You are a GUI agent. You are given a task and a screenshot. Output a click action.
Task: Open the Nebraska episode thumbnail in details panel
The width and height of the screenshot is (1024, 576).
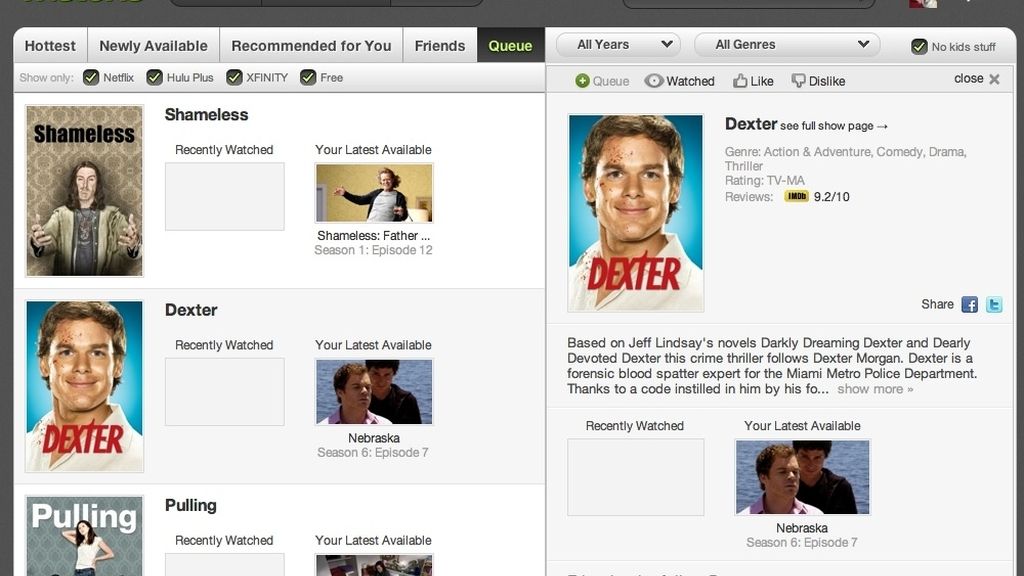[803, 477]
